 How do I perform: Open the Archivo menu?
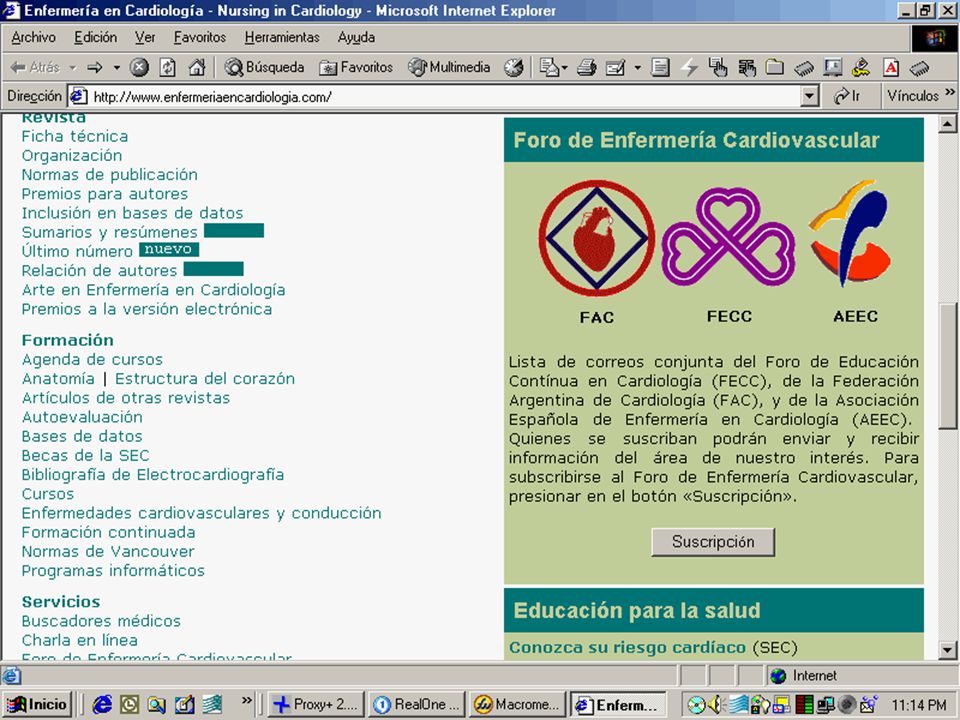coord(33,37)
